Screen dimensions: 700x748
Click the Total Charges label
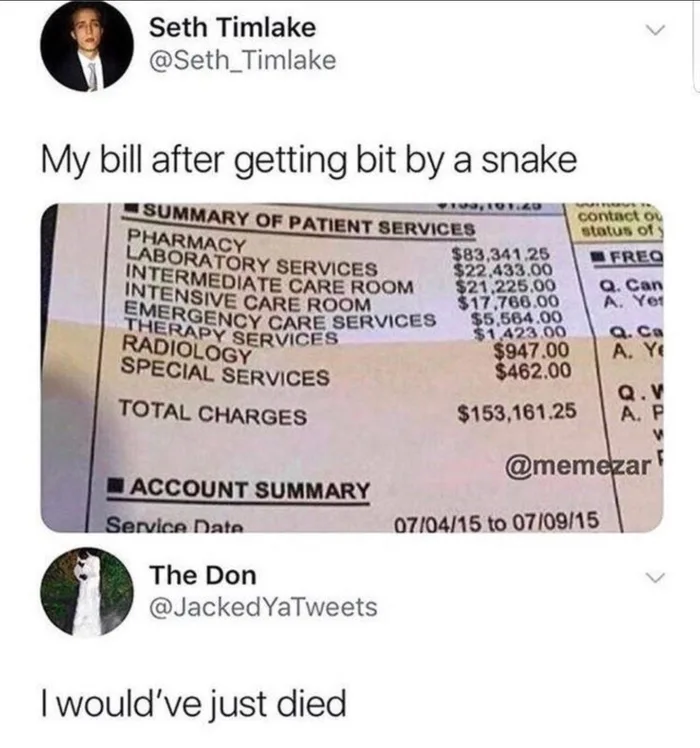[213, 412]
